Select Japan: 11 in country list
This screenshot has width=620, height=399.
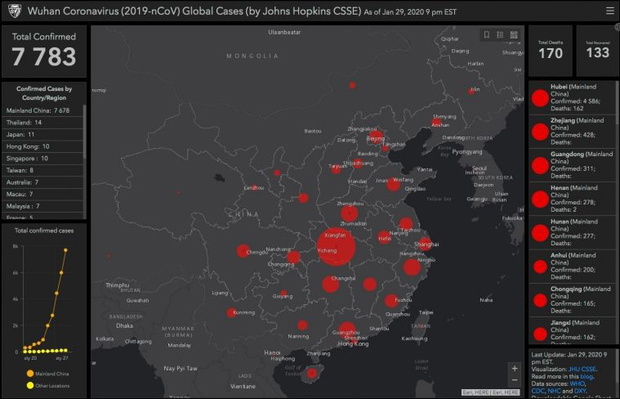pos(43,134)
